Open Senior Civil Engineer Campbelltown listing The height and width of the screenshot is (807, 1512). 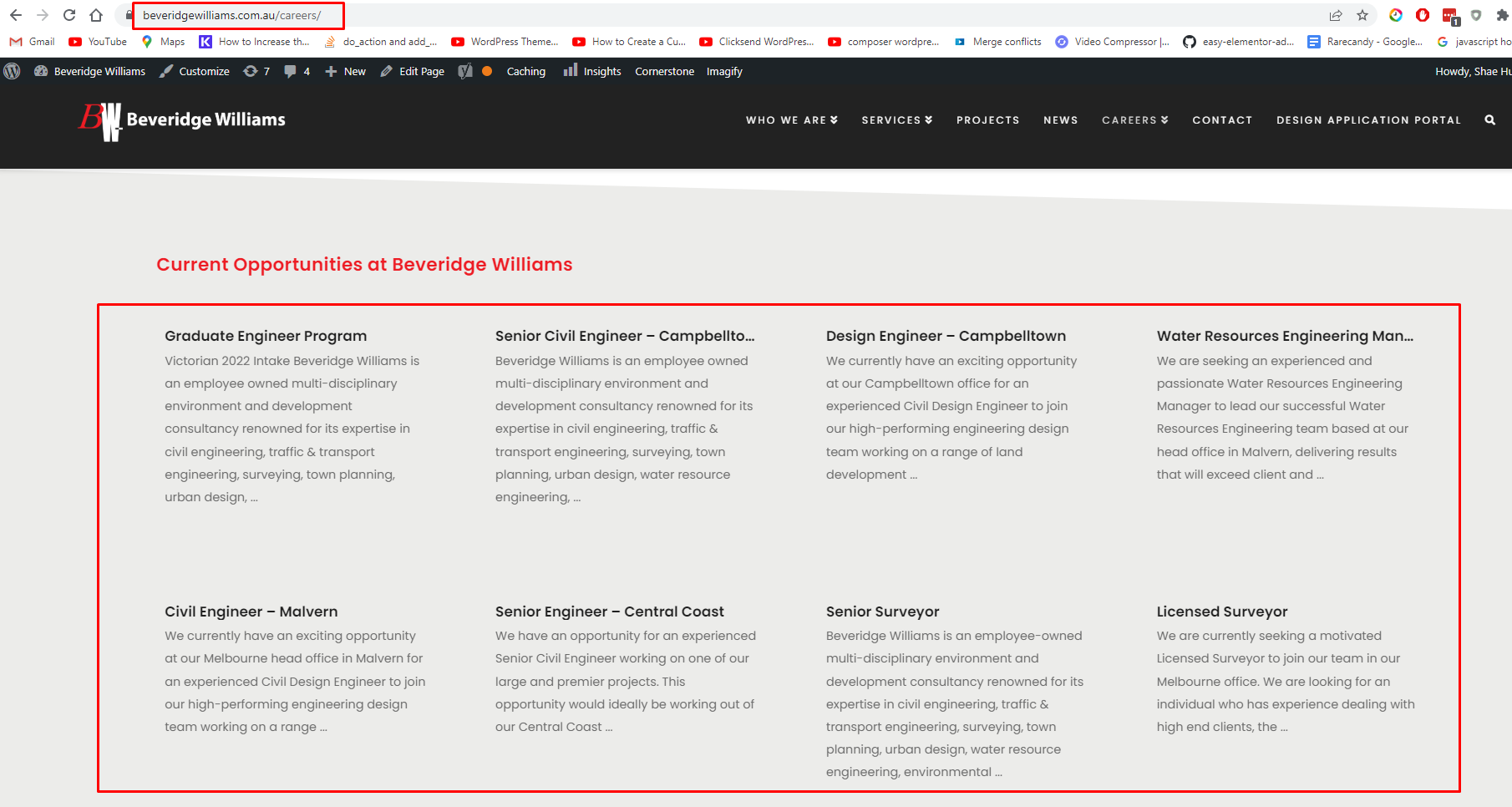625,336
